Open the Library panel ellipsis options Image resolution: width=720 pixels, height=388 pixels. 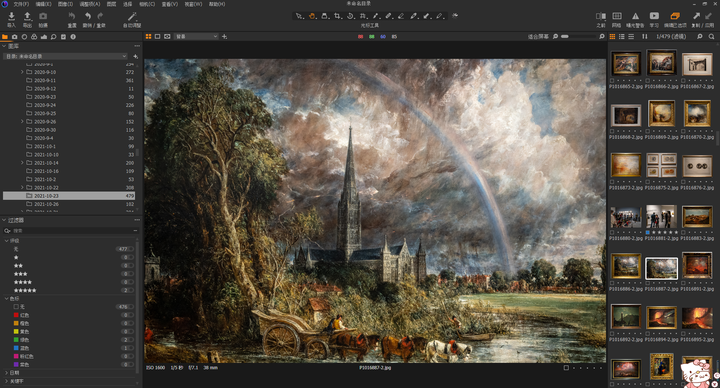tap(137, 46)
